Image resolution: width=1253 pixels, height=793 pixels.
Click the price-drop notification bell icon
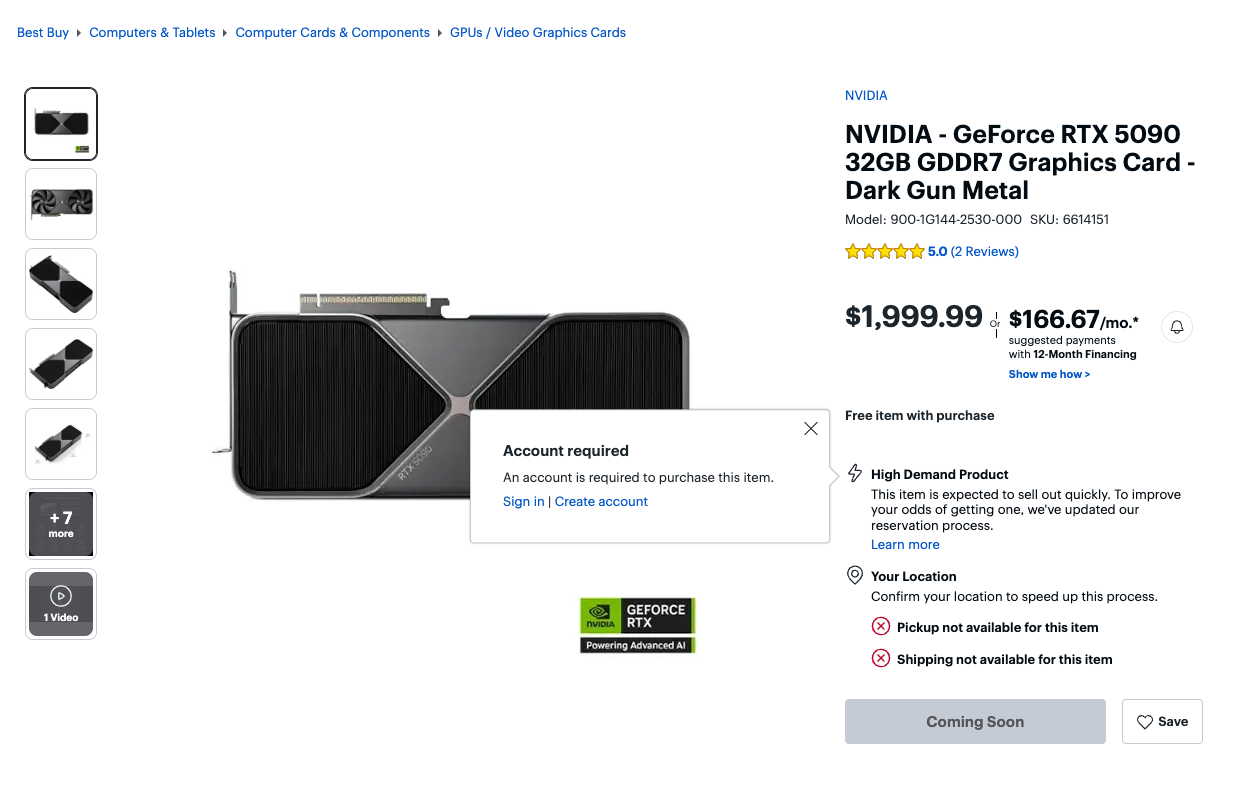[1177, 327]
